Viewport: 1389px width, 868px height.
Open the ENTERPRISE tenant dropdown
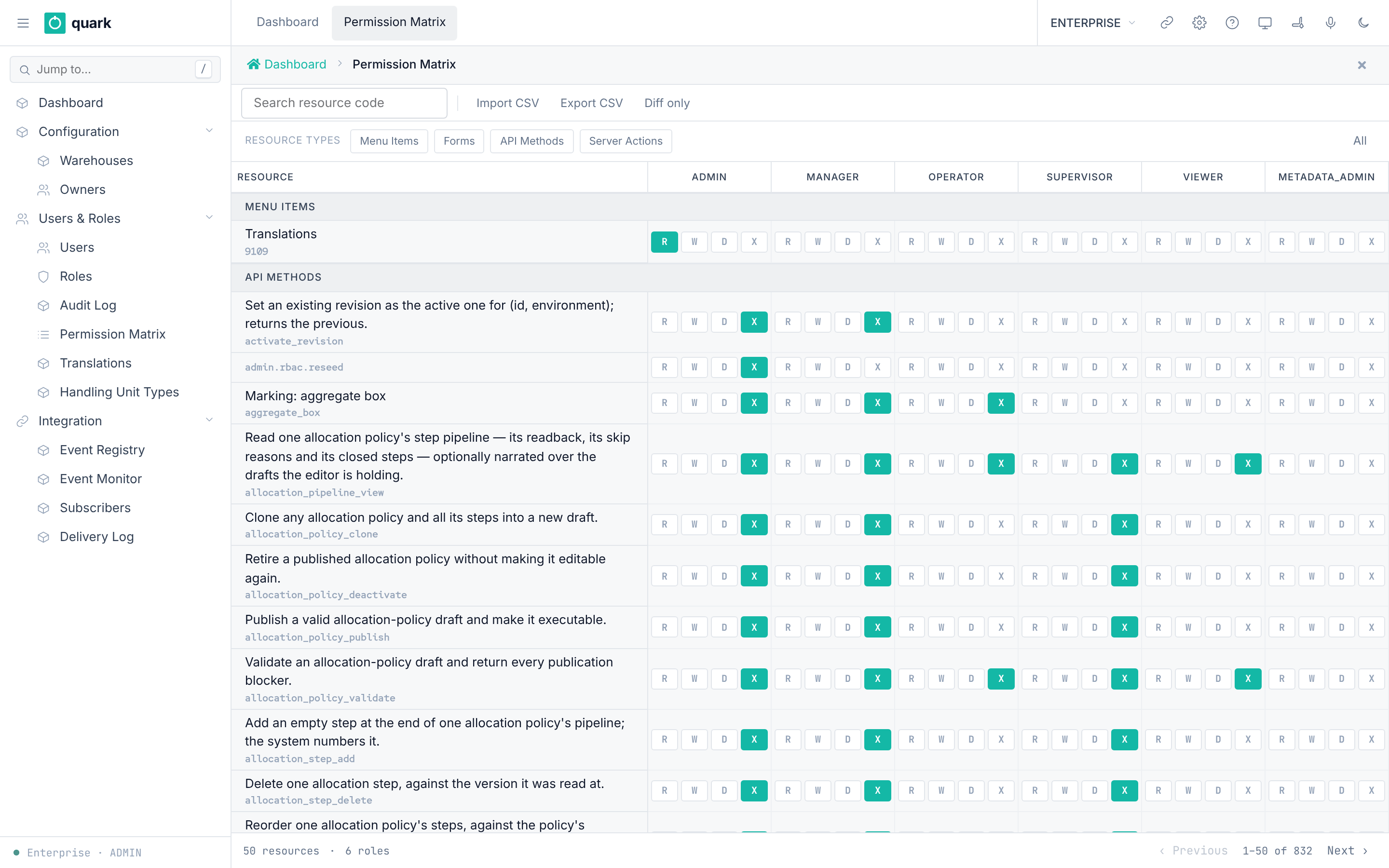(1092, 23)
